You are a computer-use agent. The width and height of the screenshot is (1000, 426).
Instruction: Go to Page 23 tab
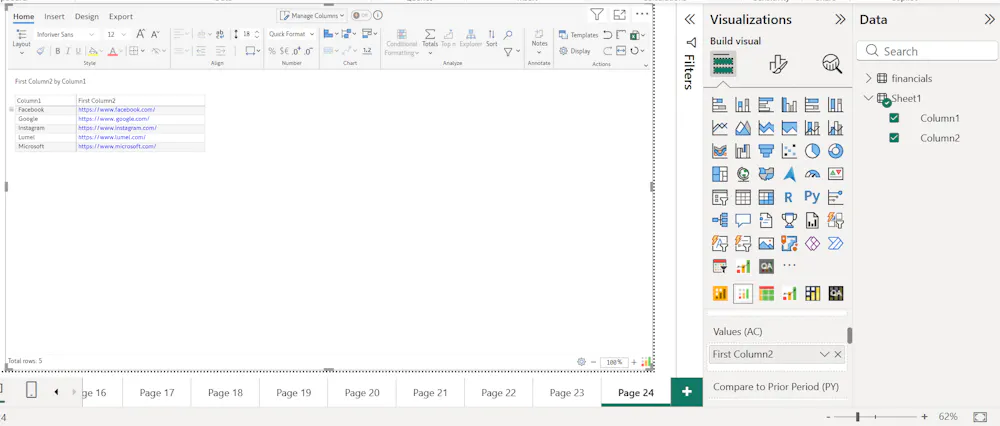pyautogui.click(x=566, y=393)
